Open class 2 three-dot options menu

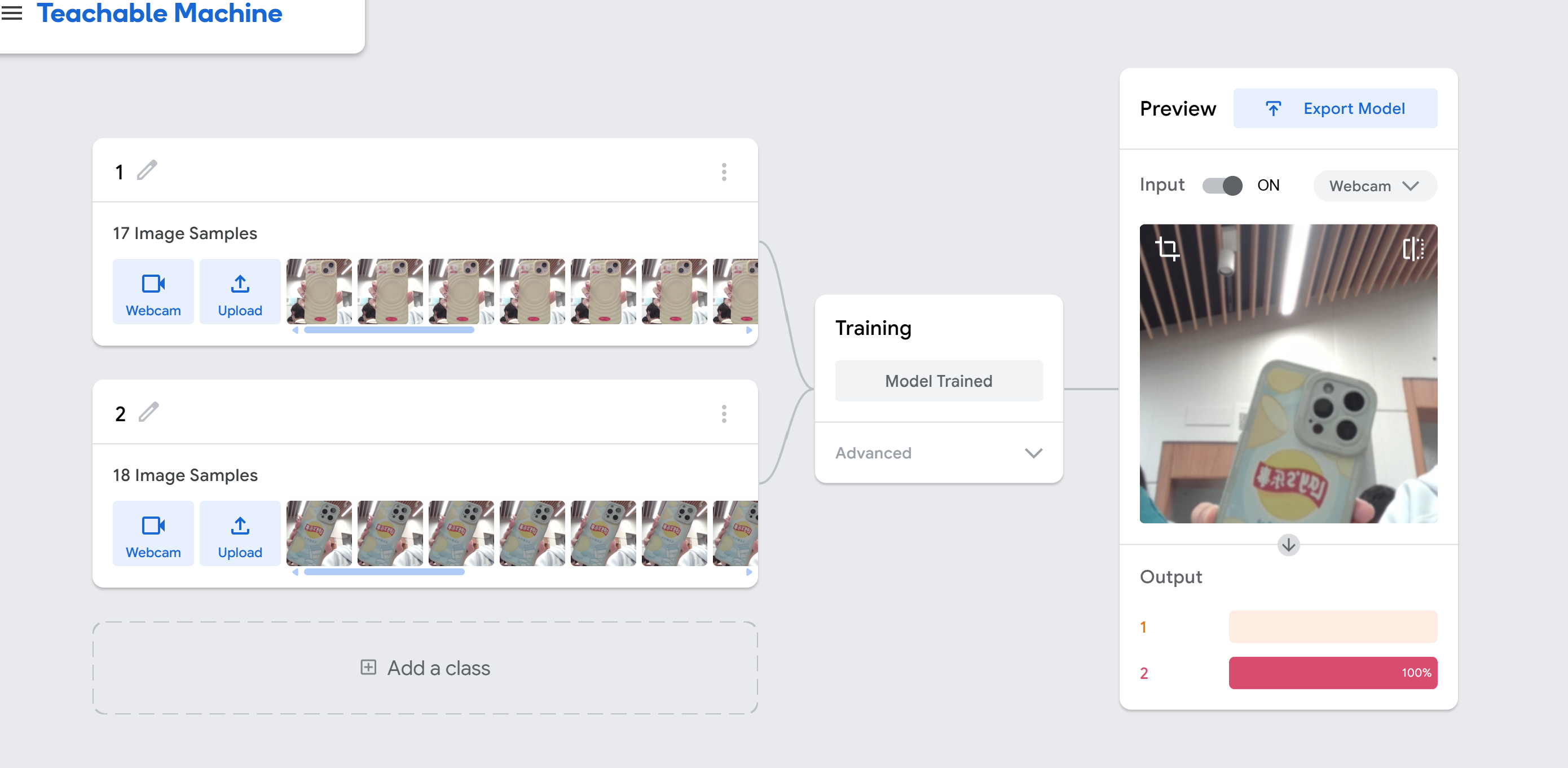pos(724,414)
